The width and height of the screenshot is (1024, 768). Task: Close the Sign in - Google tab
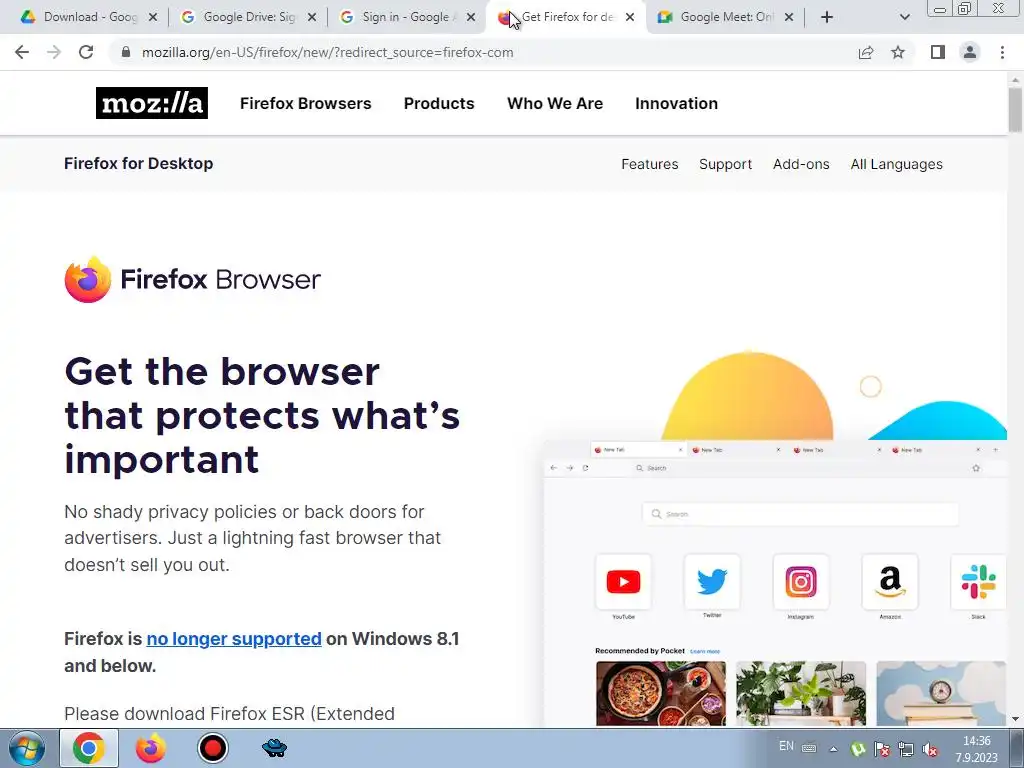click(471, 17)
